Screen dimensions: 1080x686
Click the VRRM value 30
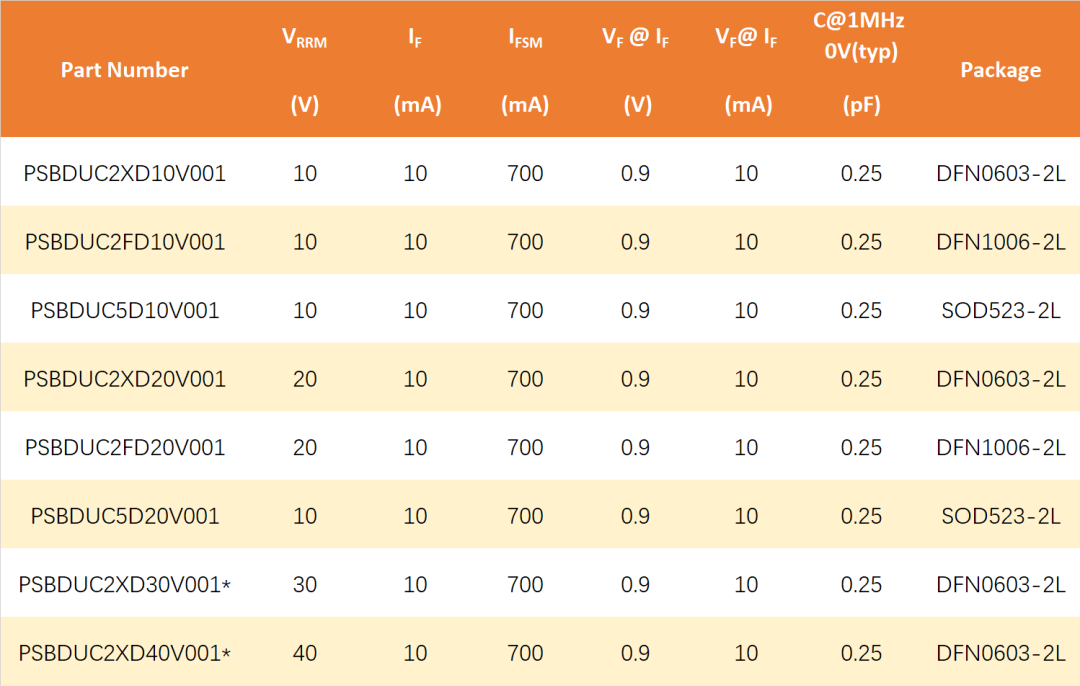tap(305, 584)
